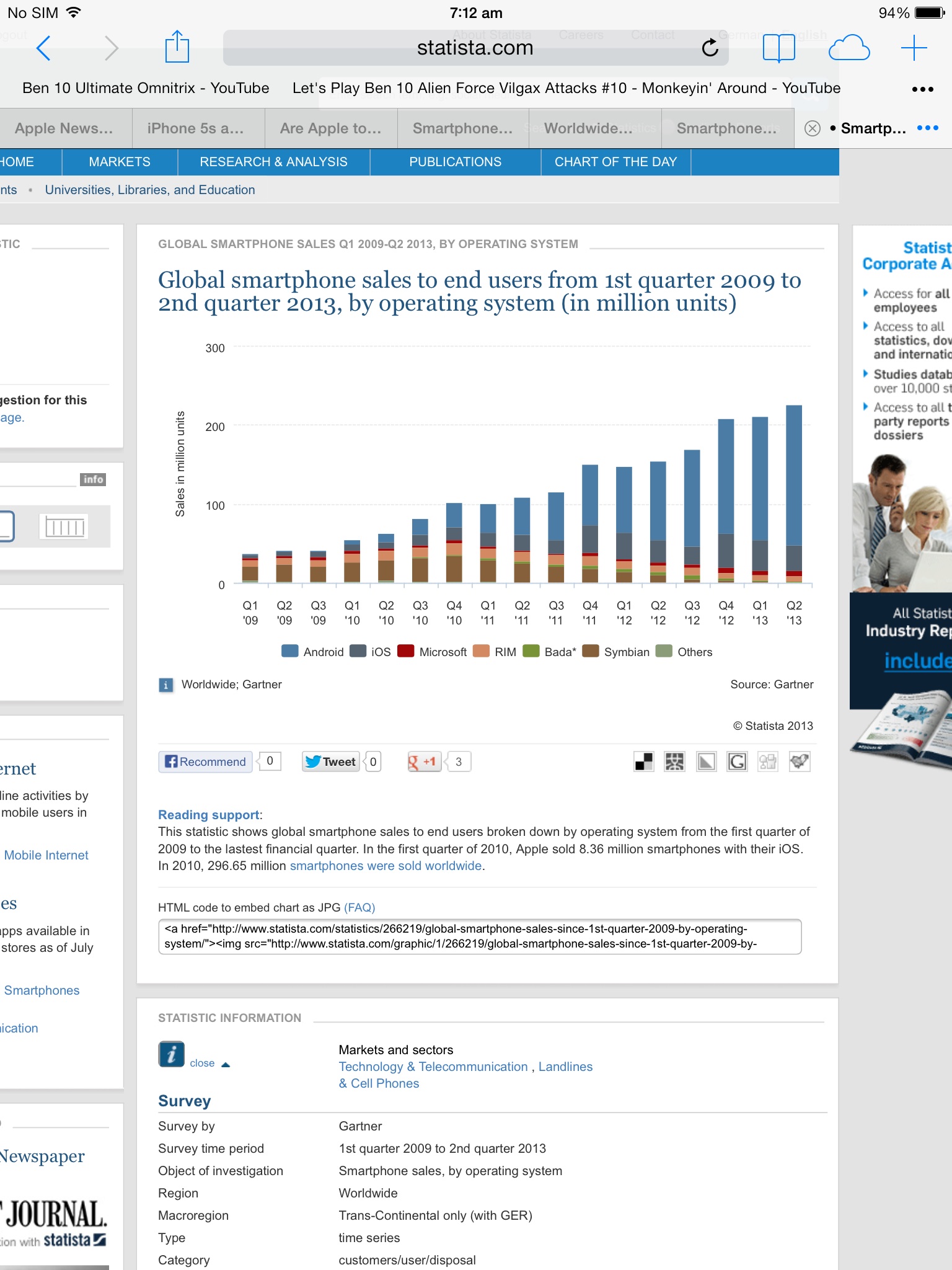Click the third social share icon

706,762
